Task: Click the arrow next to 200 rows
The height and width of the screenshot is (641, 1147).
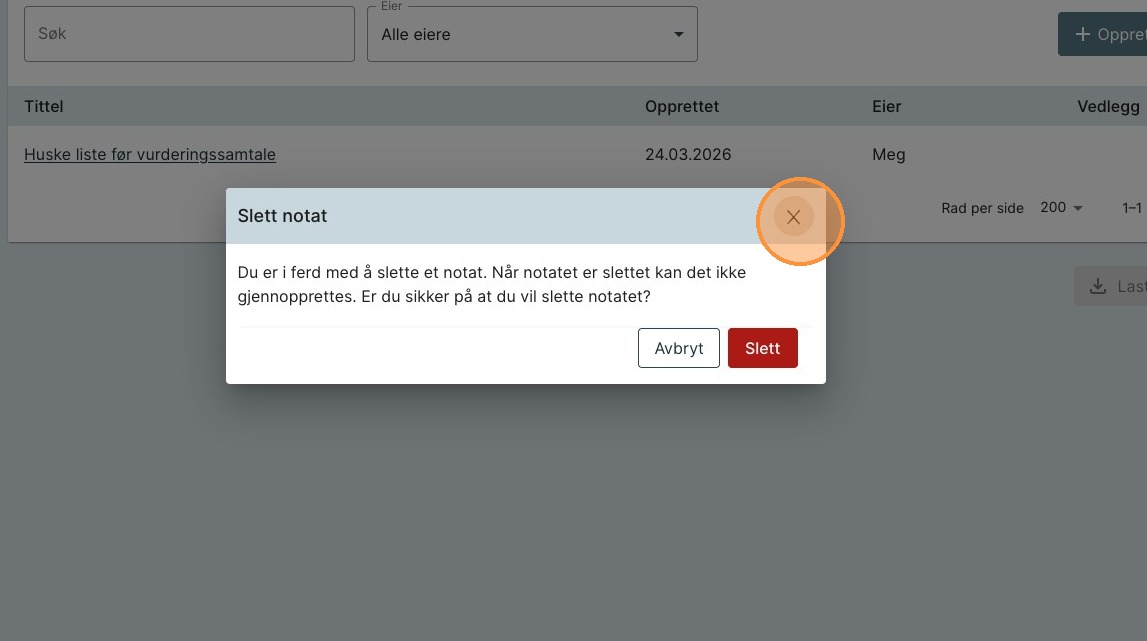Action: [1078, 208]
